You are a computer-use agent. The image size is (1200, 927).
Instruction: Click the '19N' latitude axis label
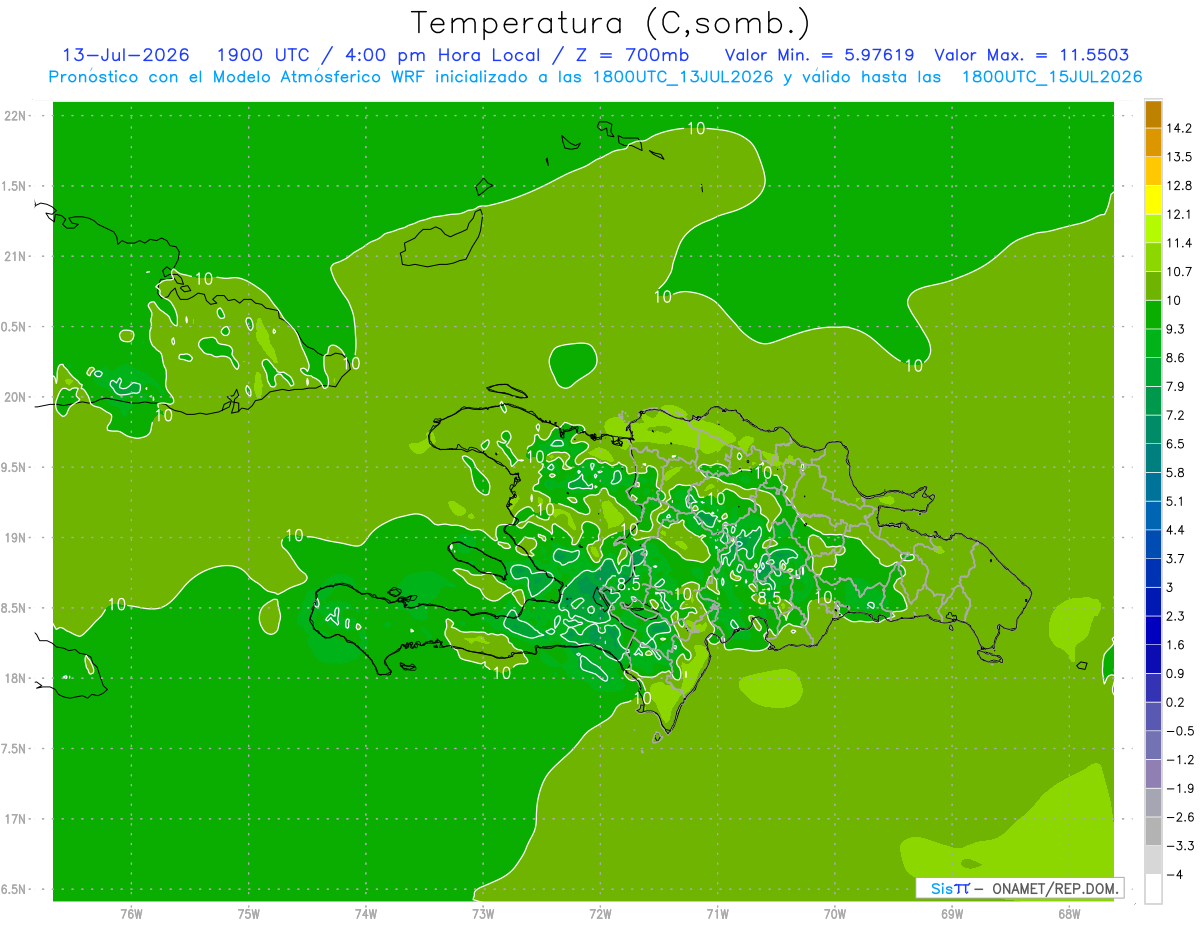click(x=17, y=538)
